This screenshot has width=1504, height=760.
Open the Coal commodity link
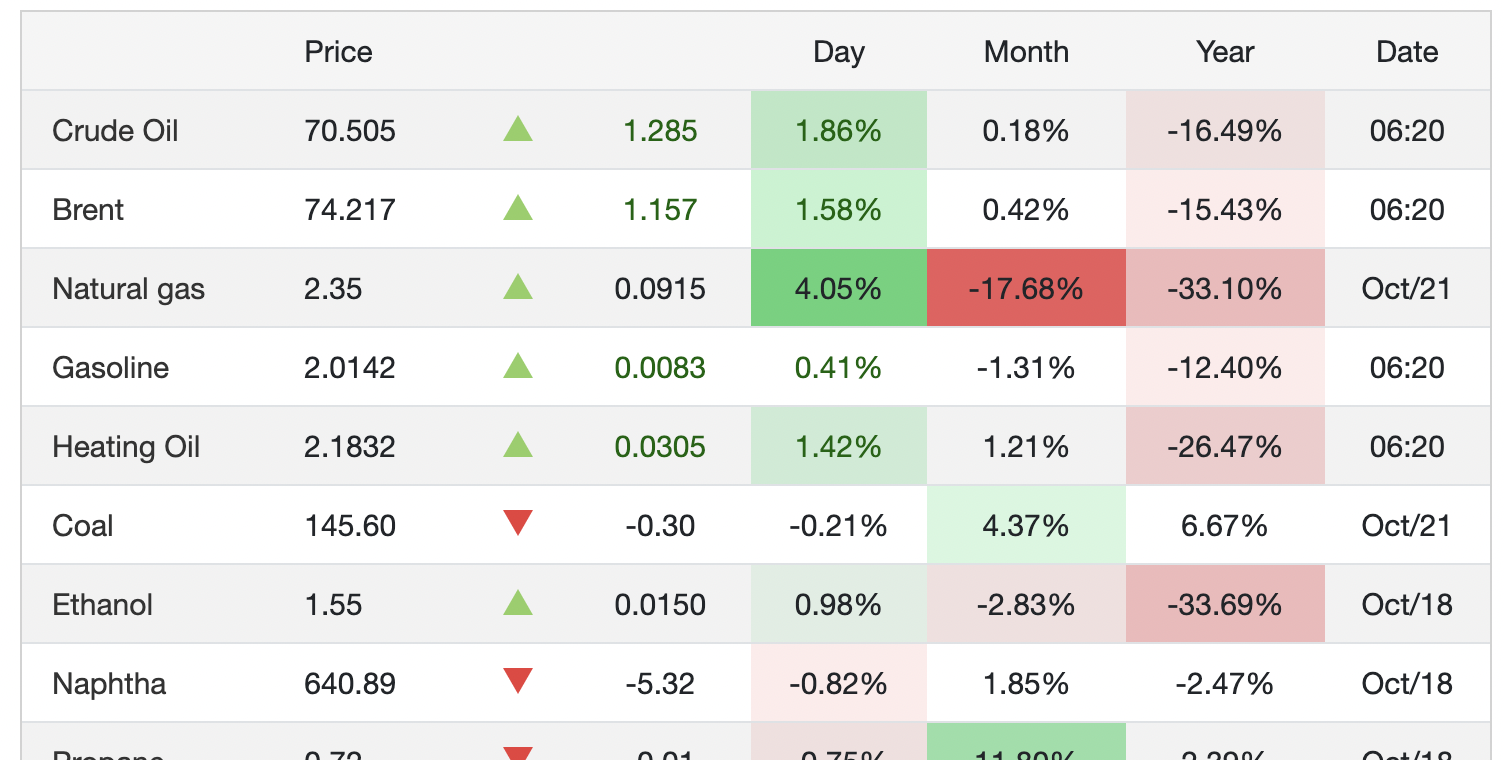pos(83,526)
